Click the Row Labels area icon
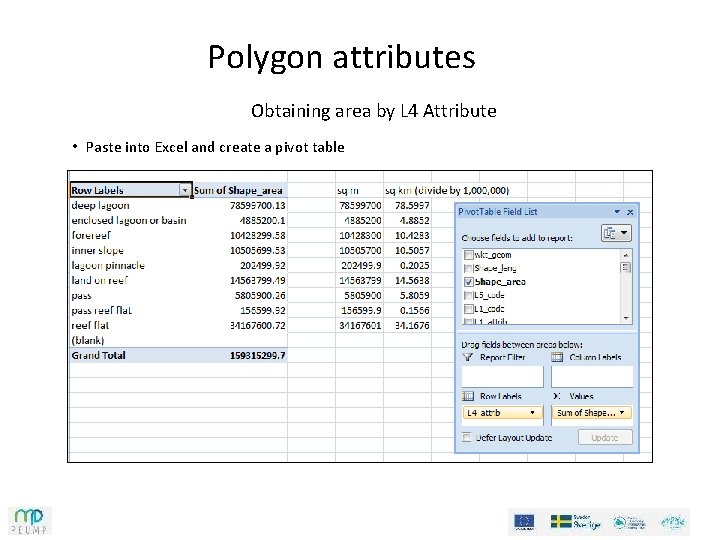 pyautogui.click(x=468, y=396)
